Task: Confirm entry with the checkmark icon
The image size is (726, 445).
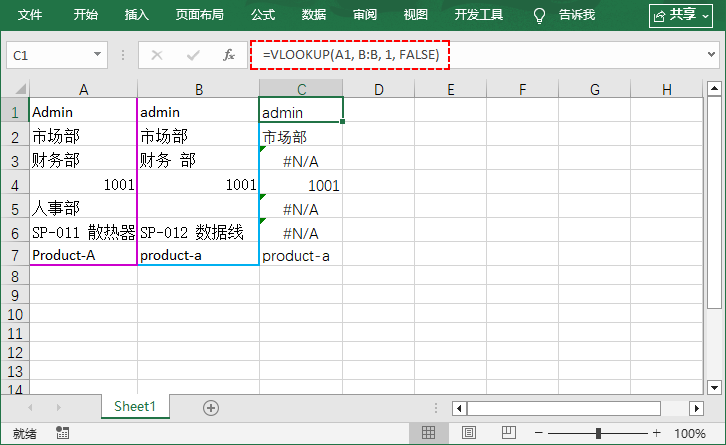Action: [x=193, y=56]
